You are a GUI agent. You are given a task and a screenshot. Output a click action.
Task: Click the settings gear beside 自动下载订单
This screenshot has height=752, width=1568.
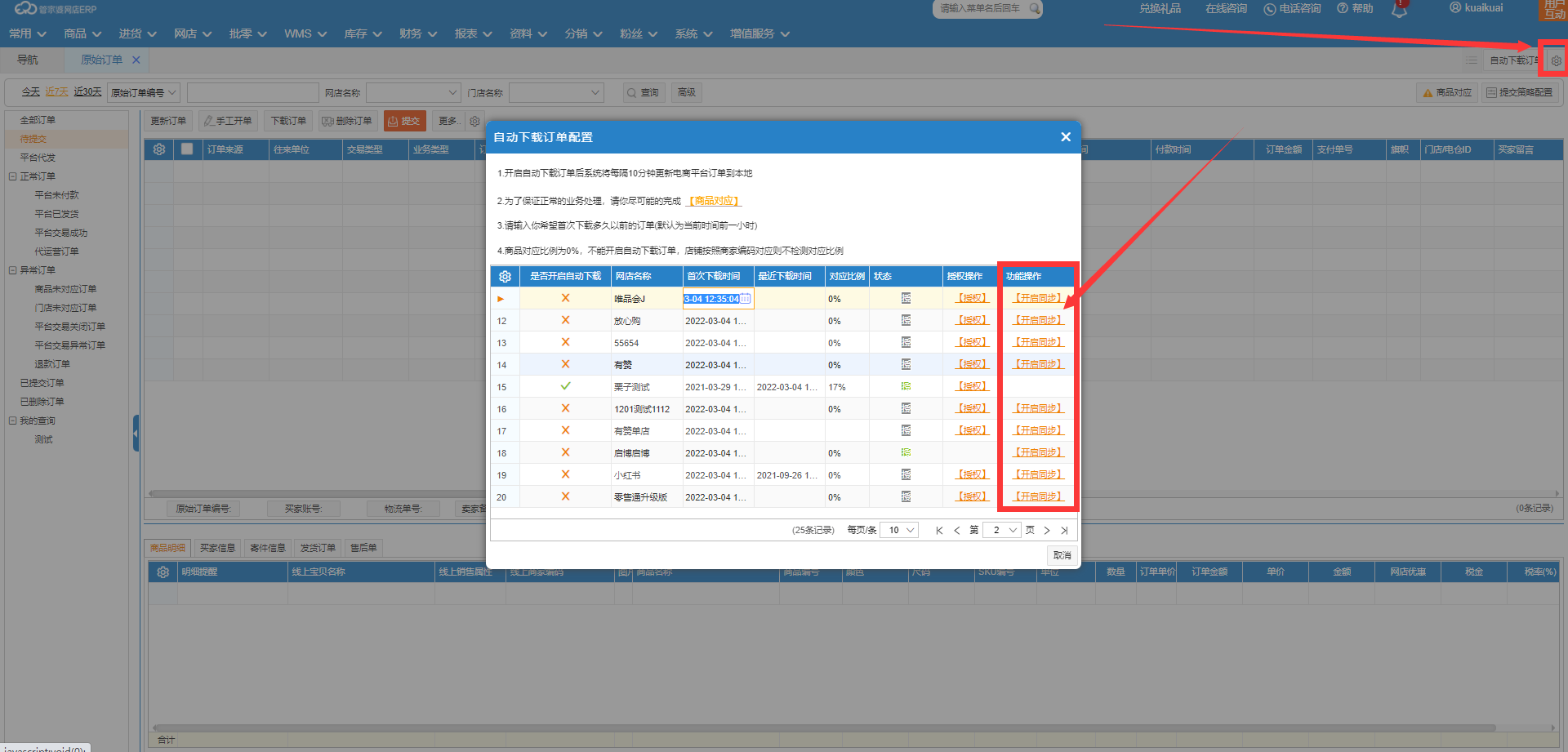coord(1556,60)
